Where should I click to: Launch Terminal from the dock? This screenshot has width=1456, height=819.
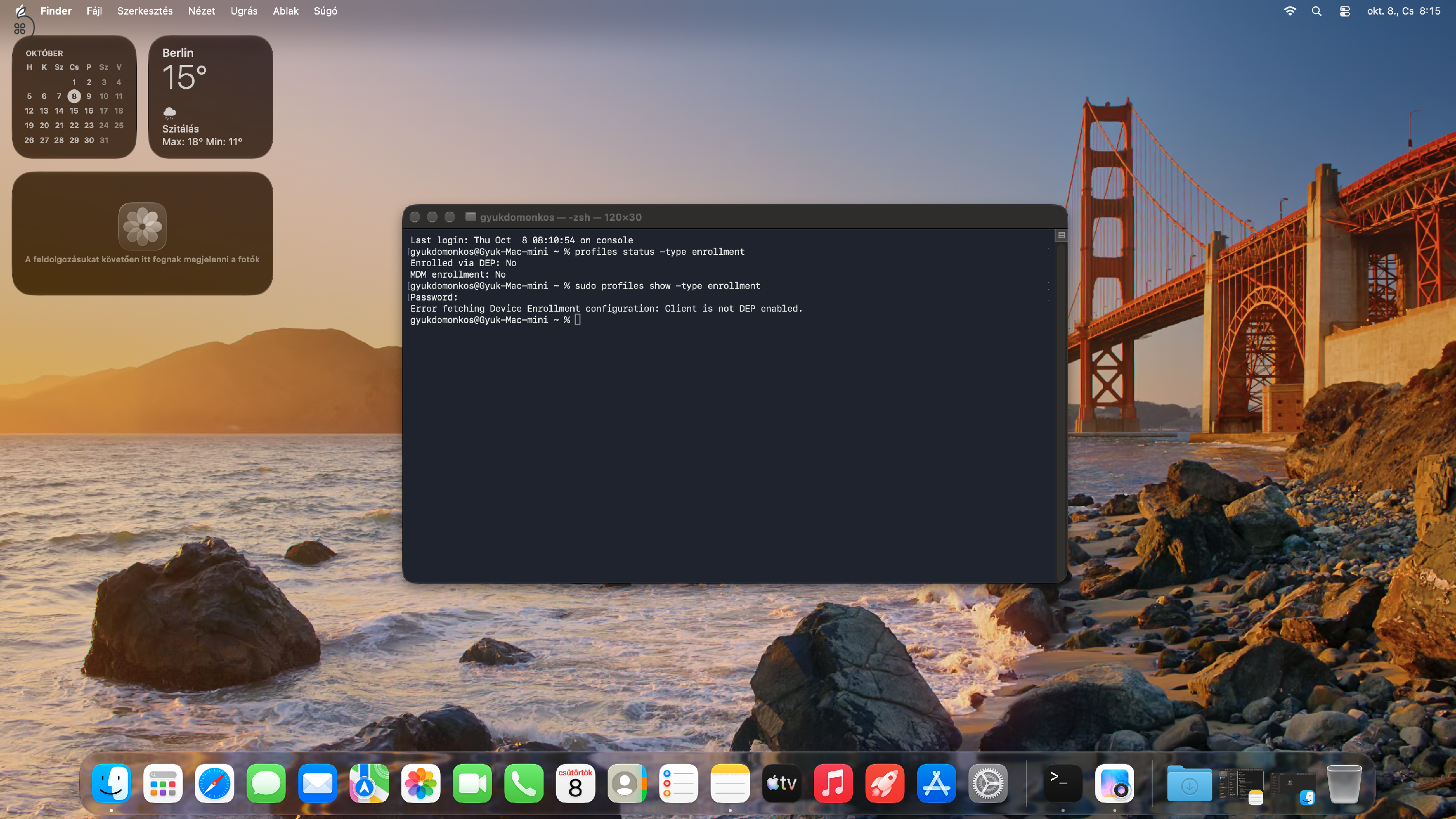(x=1062, y=784)
